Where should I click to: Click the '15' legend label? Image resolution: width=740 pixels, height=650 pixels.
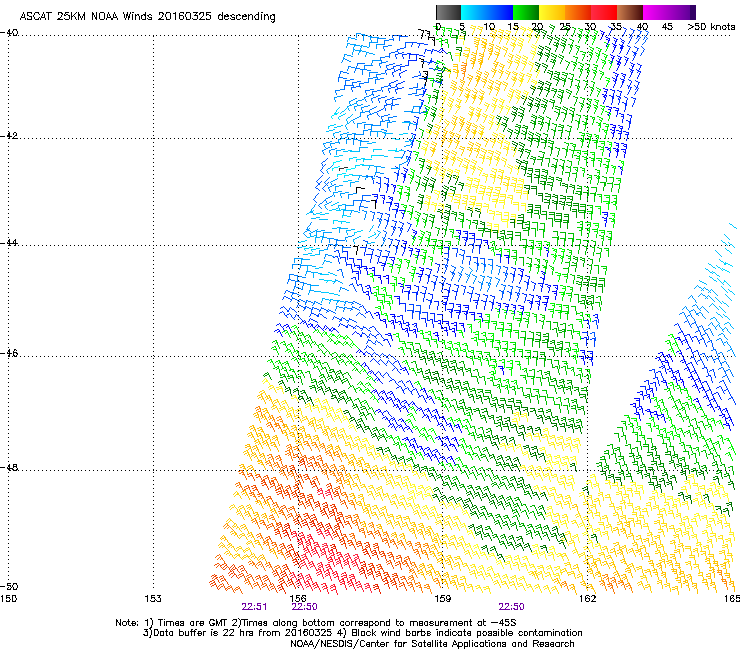[x=513, y=27]
